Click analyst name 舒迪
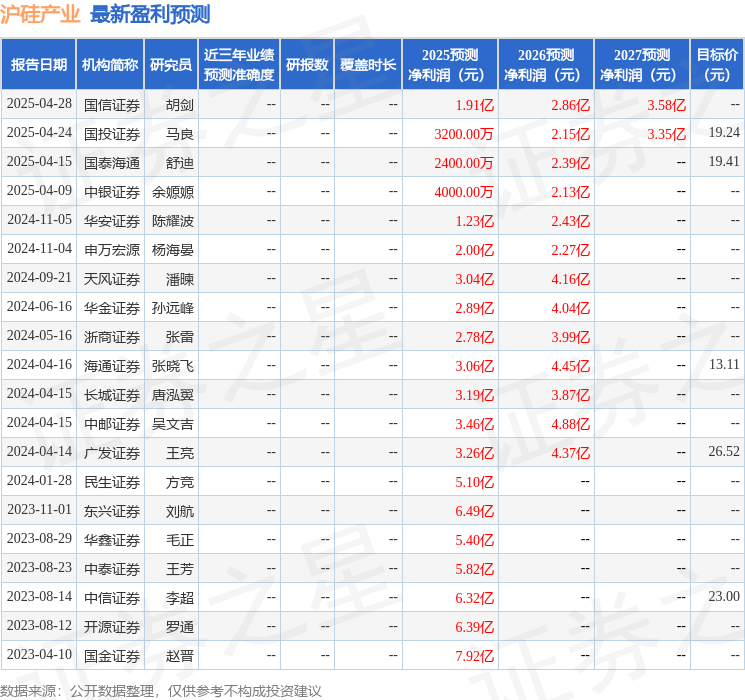Viewport: 745px width, 700px height. click(180, 163)
